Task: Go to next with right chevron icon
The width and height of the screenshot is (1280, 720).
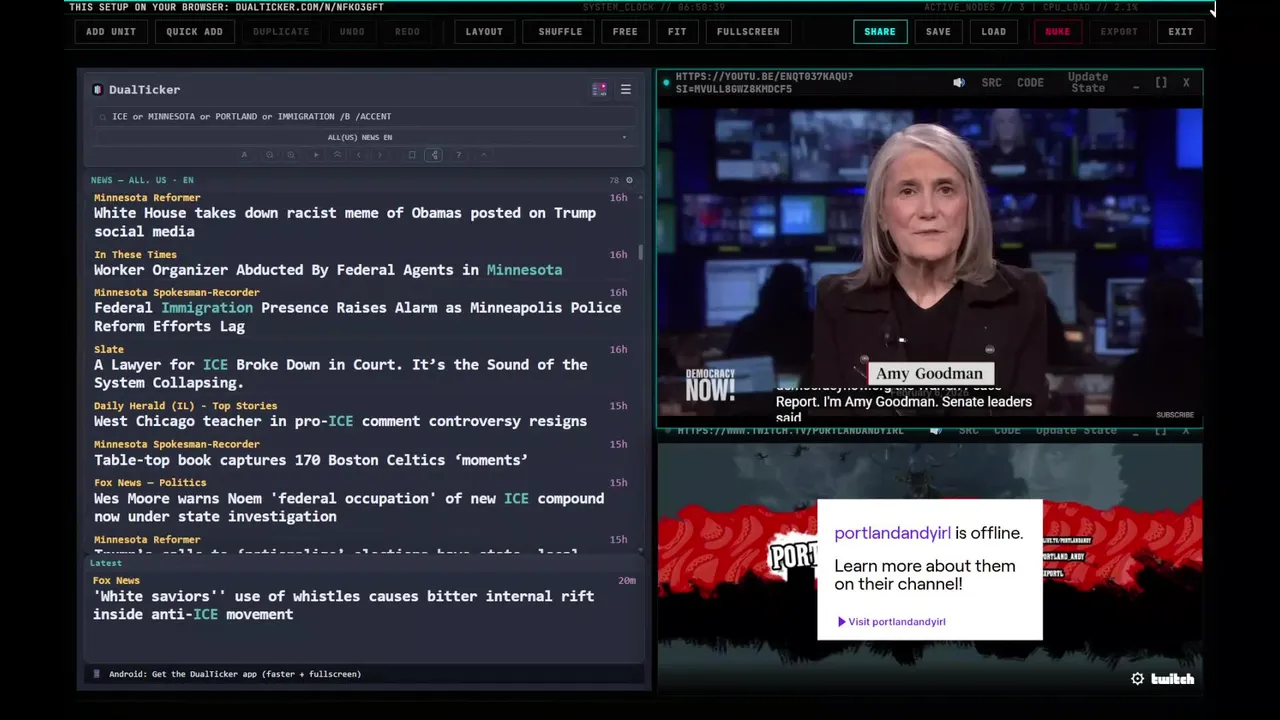Action: click(380, 155)
